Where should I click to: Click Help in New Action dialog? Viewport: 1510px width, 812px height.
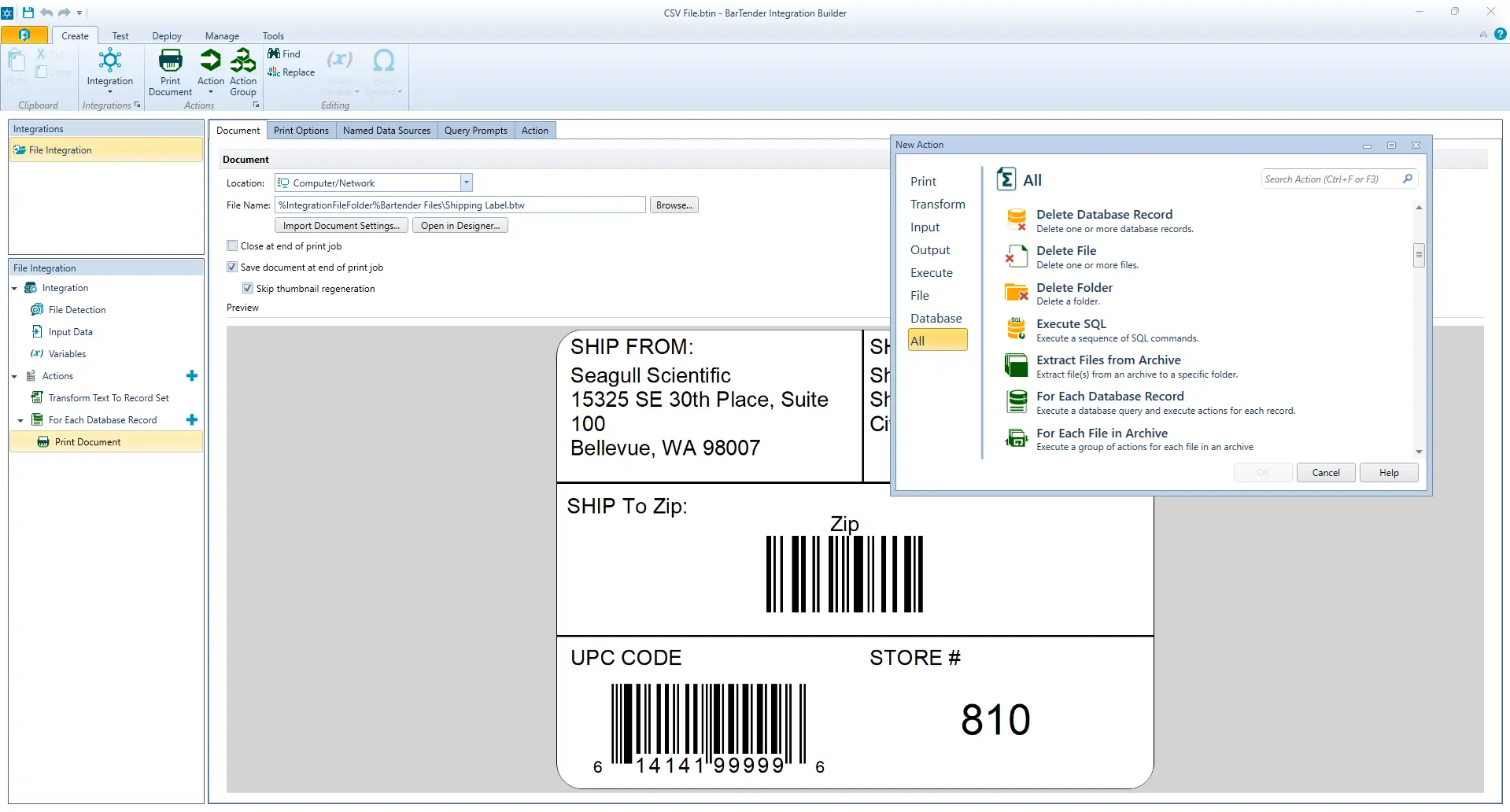click(1389, 473)
